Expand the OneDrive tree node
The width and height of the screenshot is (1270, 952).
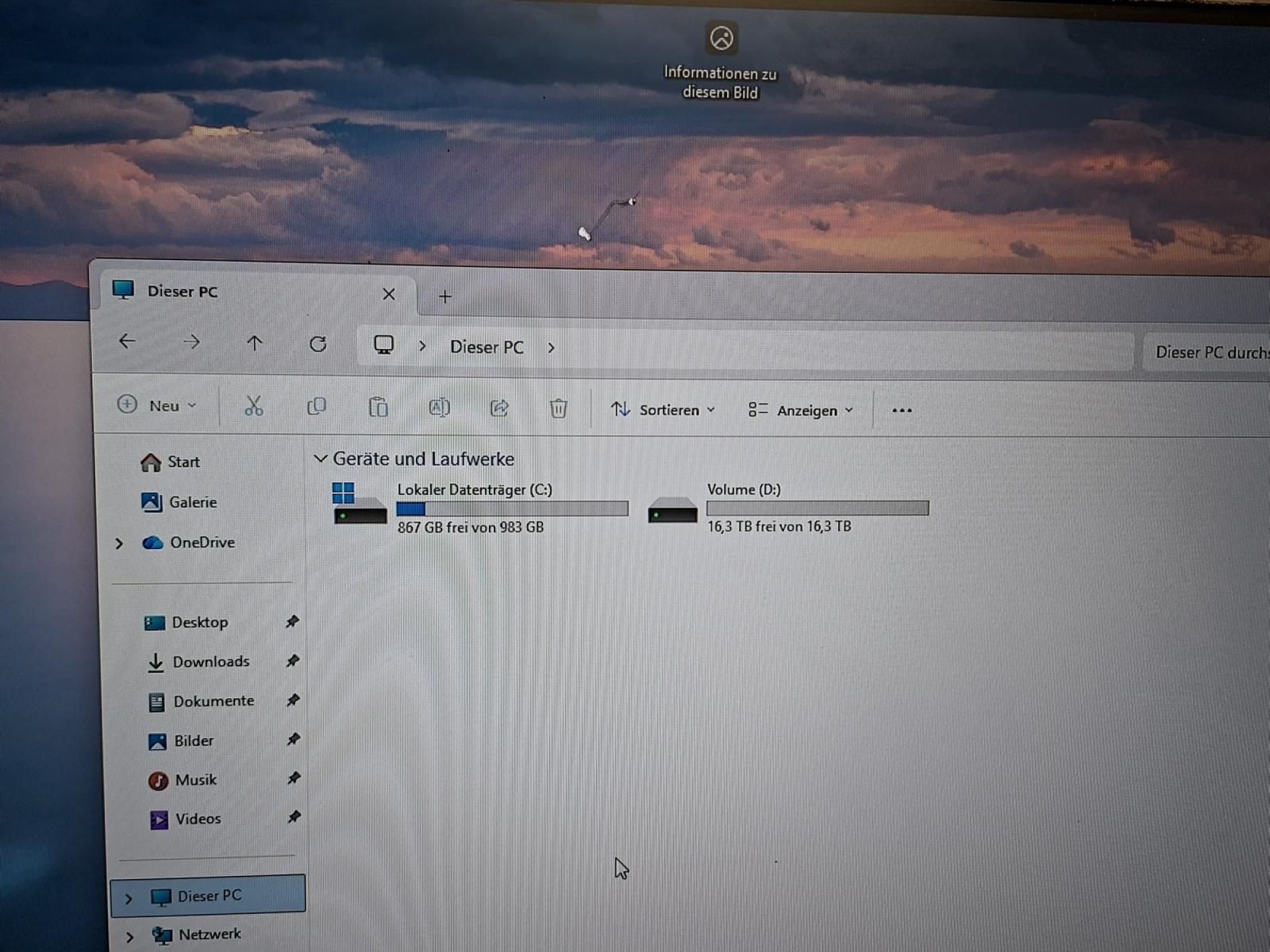point(119,543)
